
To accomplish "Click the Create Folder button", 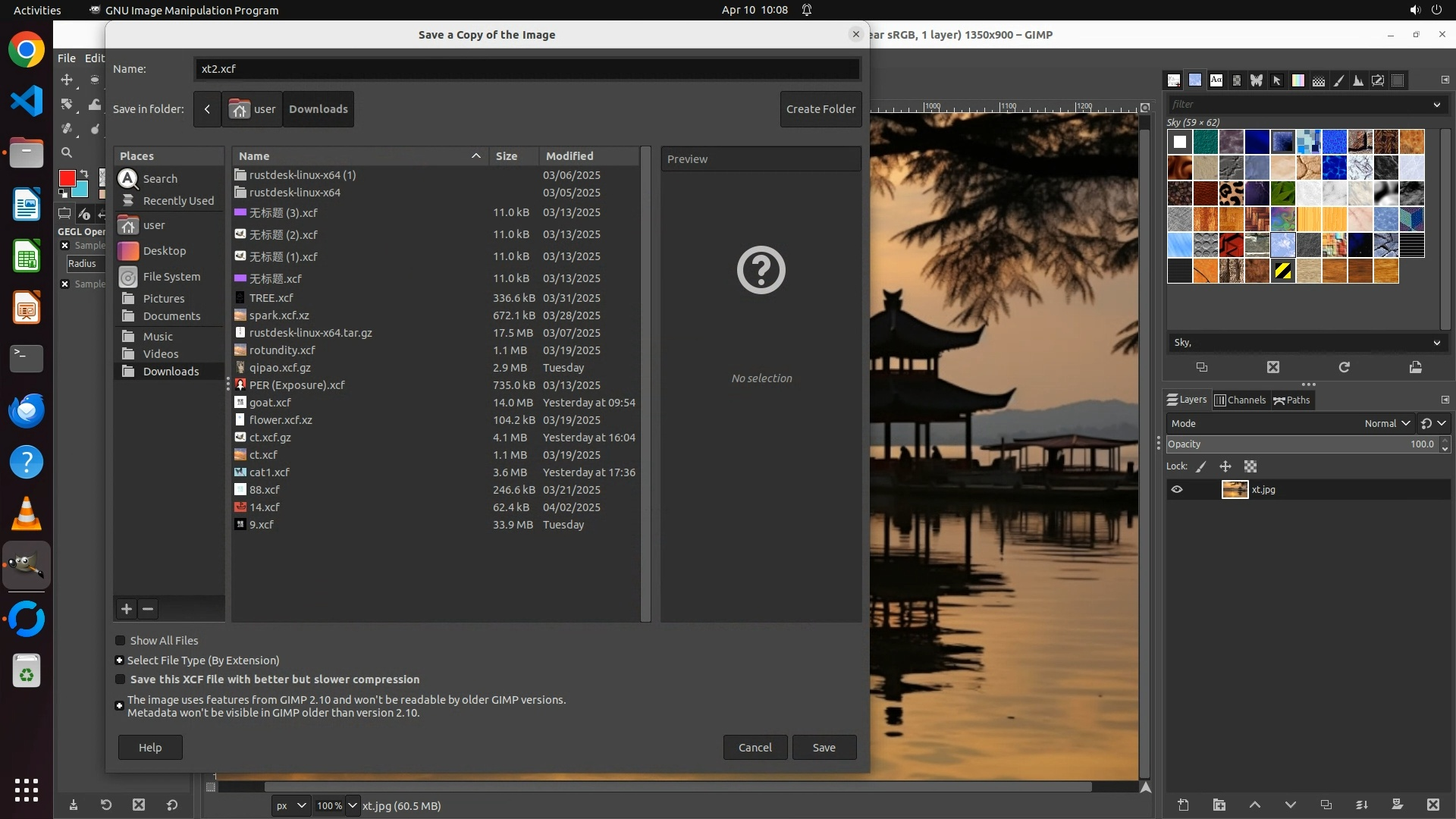I will 821,109.
